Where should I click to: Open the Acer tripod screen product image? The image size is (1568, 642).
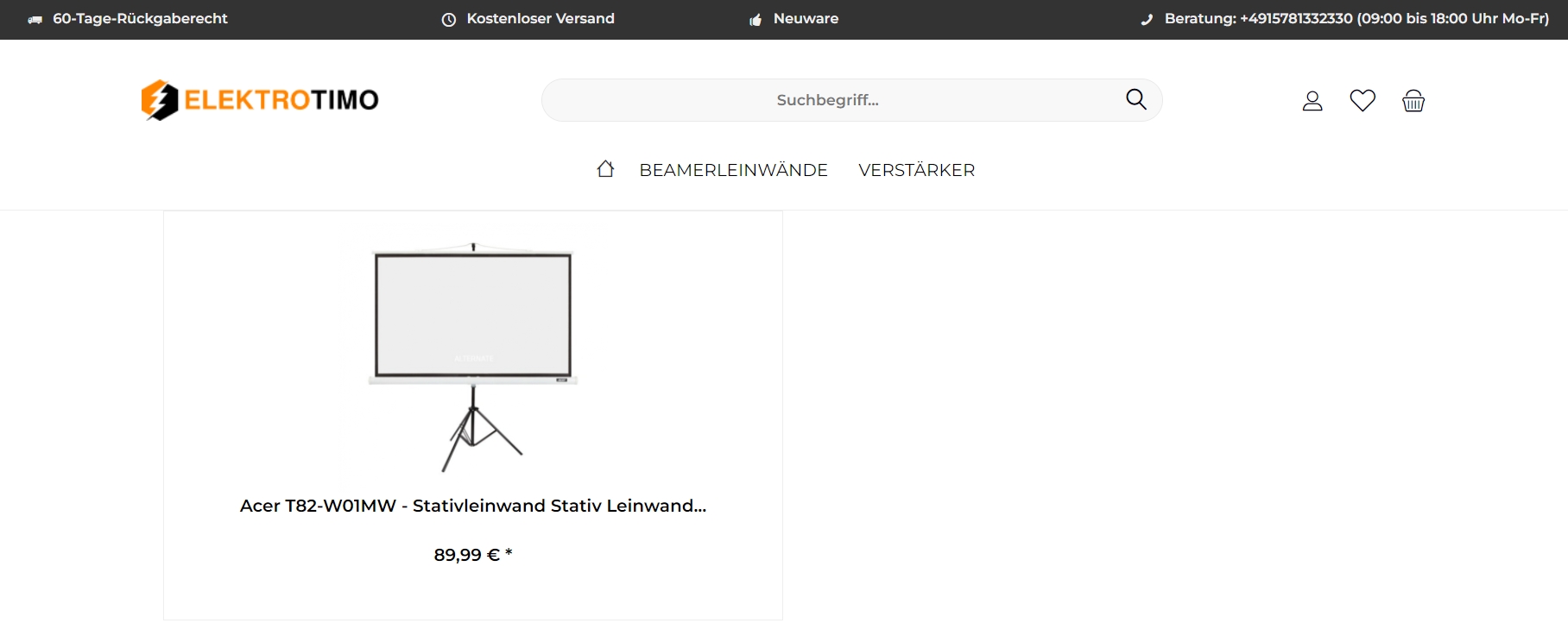[473, 356]
